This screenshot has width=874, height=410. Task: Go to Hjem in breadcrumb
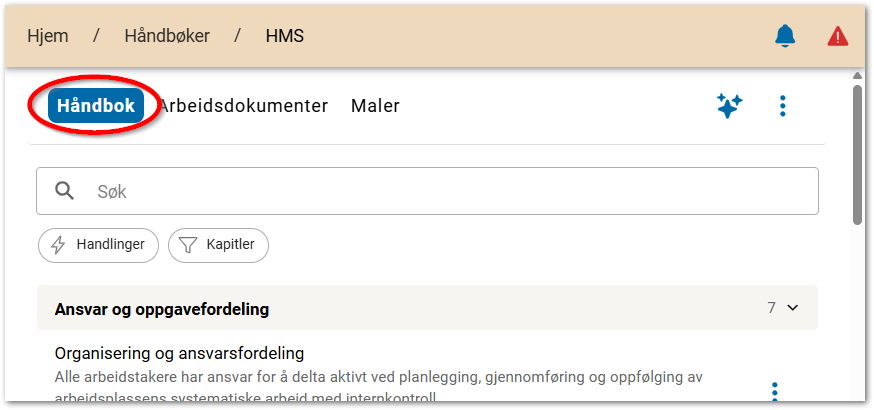48,36
